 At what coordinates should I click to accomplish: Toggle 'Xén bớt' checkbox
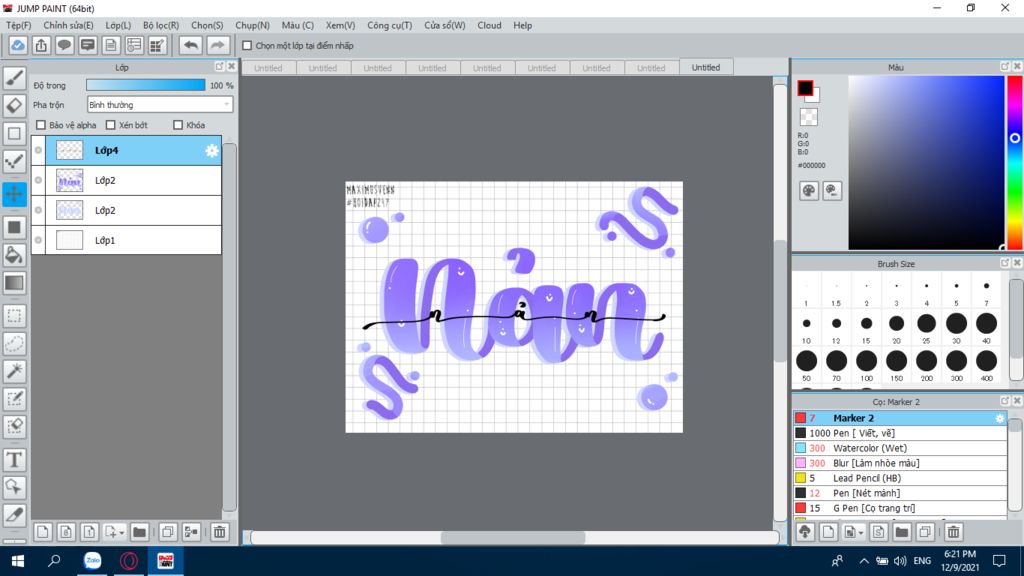(x=110, y=125)
